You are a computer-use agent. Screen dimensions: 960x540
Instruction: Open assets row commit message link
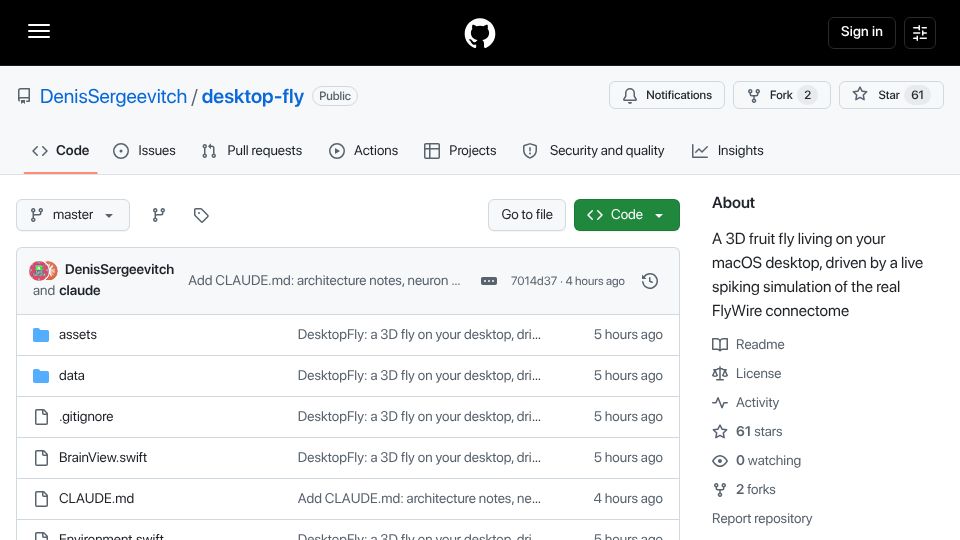(x=419, y=334)
